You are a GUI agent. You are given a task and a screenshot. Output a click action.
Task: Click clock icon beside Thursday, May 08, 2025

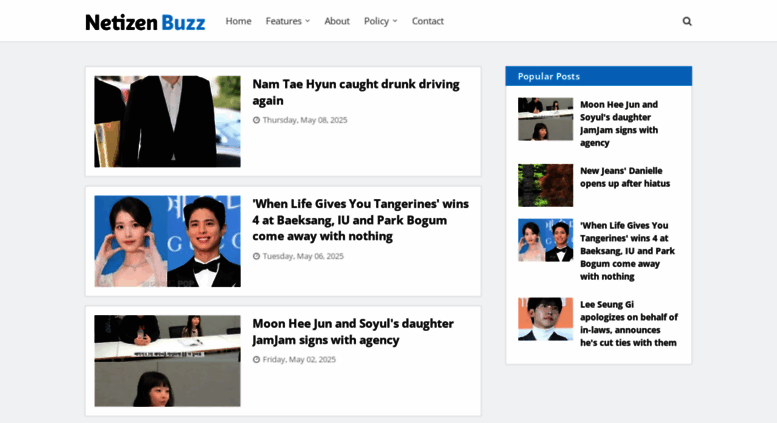[x=256, y=120]
